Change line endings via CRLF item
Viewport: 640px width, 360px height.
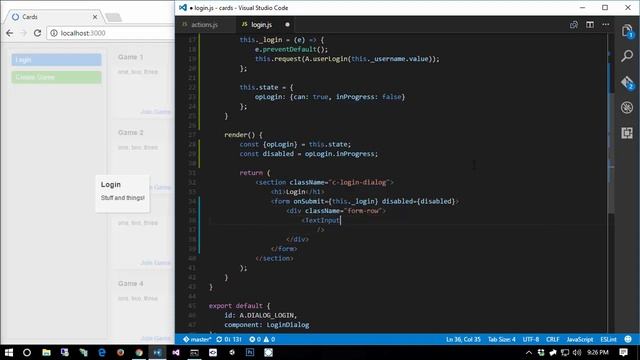(x=553, y=339)
